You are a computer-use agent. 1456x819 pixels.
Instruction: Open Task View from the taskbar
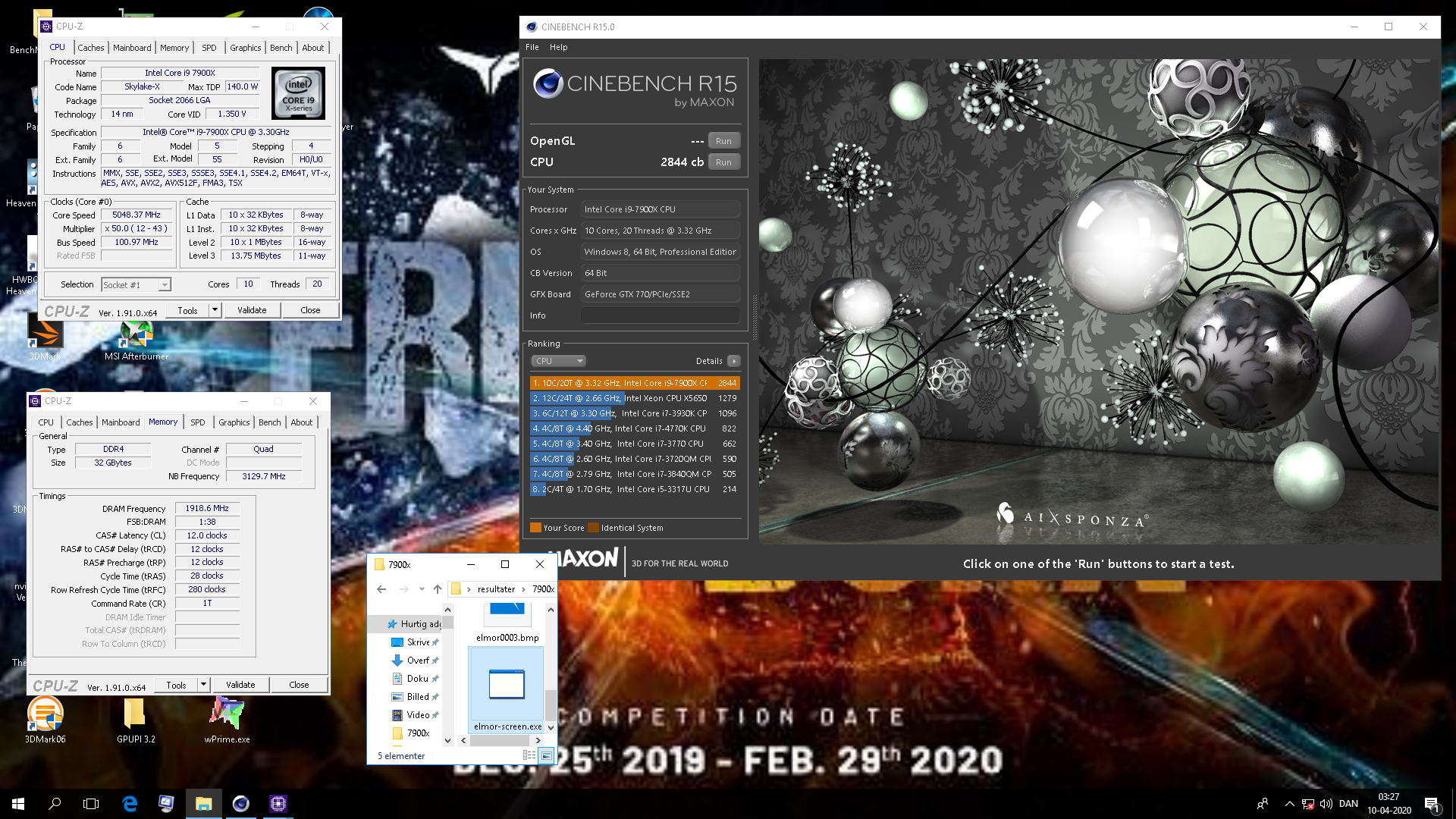click(x=91, y=804)
